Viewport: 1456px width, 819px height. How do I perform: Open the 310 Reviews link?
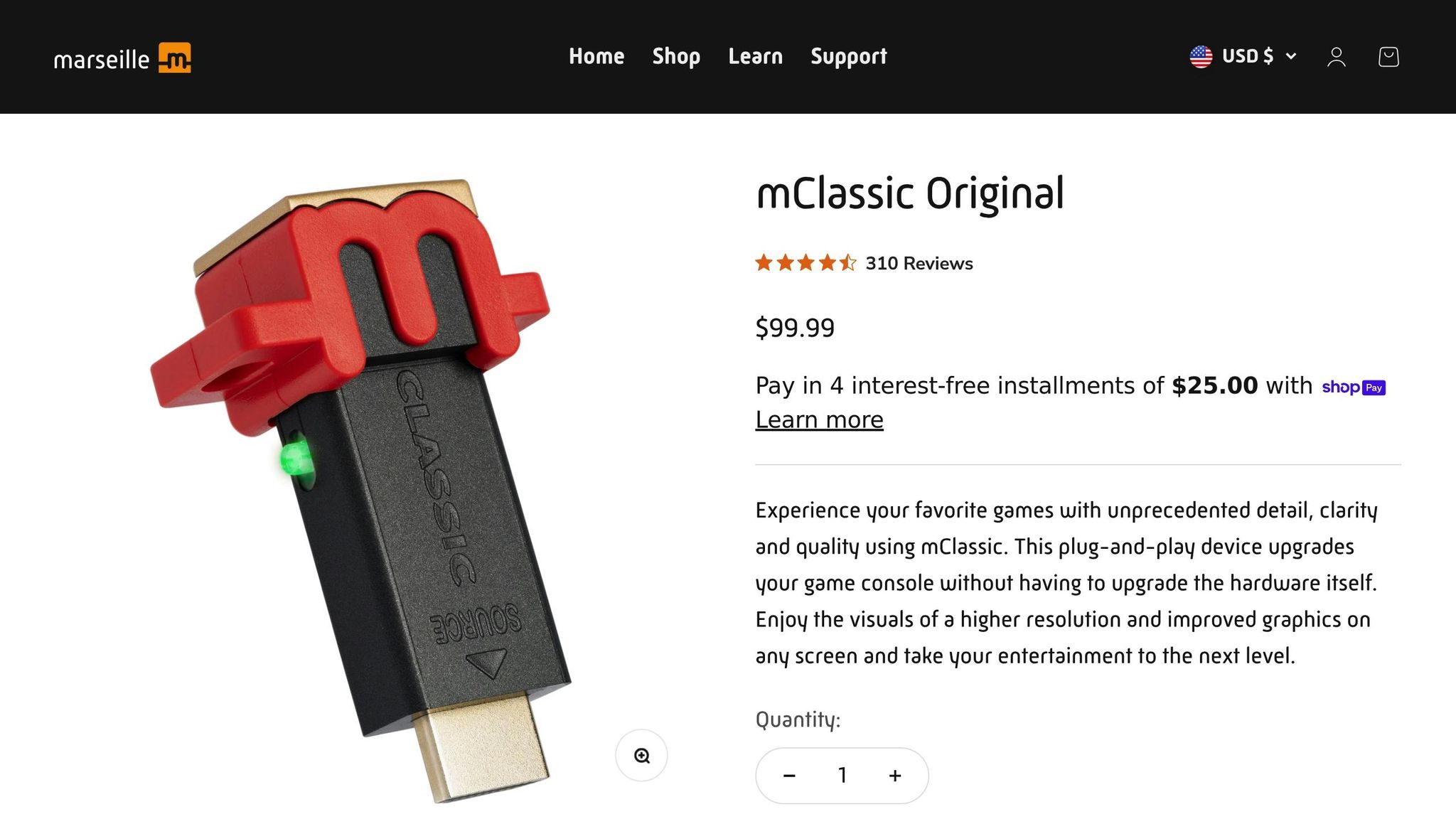click(x=919, y=263)
